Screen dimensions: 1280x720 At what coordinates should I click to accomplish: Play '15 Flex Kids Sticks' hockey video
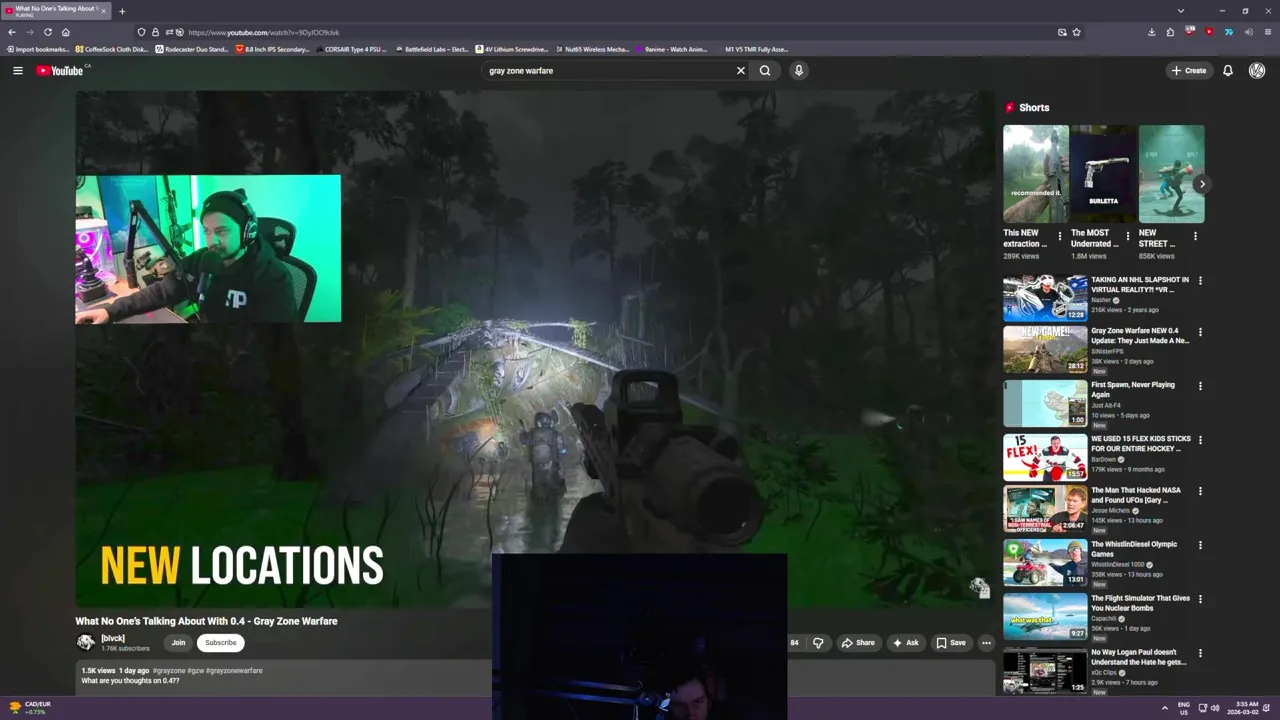1045,457
